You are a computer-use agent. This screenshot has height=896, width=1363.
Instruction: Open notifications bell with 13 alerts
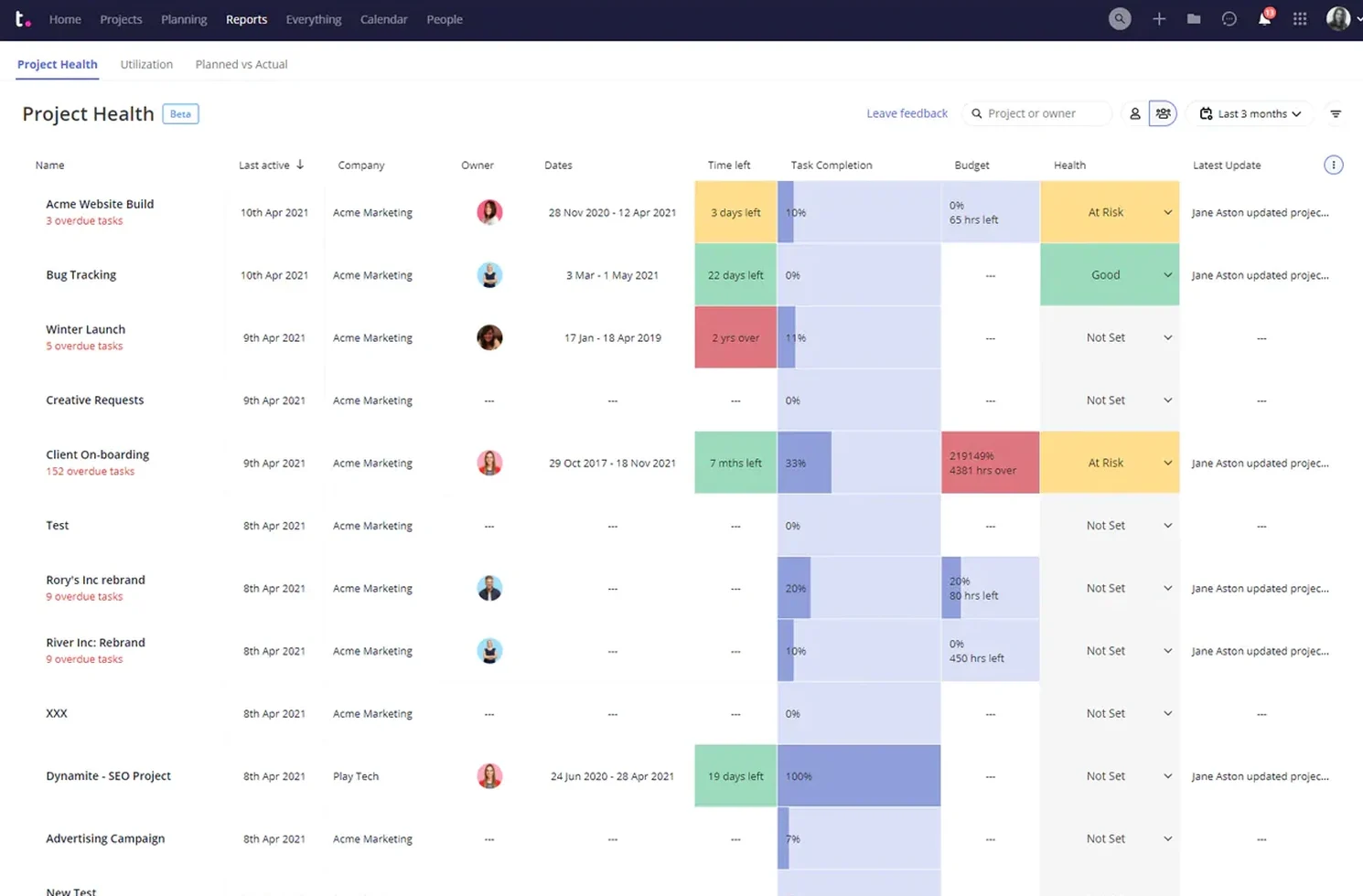pyautogui.click(x=1264, y=18)
